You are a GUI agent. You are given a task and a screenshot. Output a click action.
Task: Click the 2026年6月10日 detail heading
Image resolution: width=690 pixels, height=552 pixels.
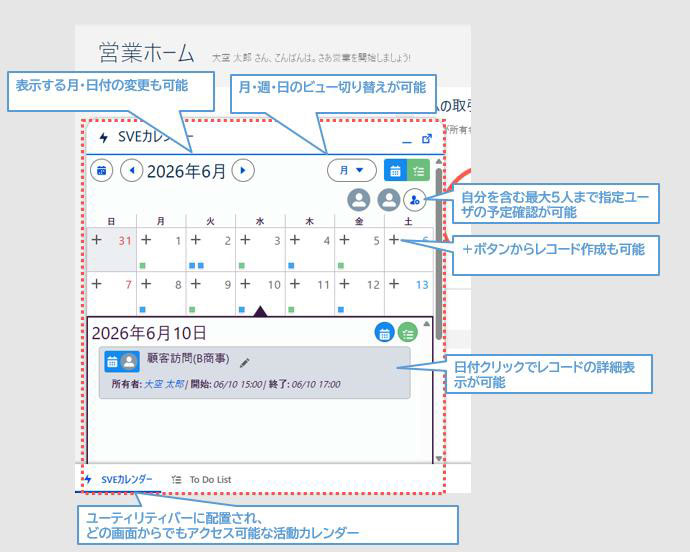point(149,333)
